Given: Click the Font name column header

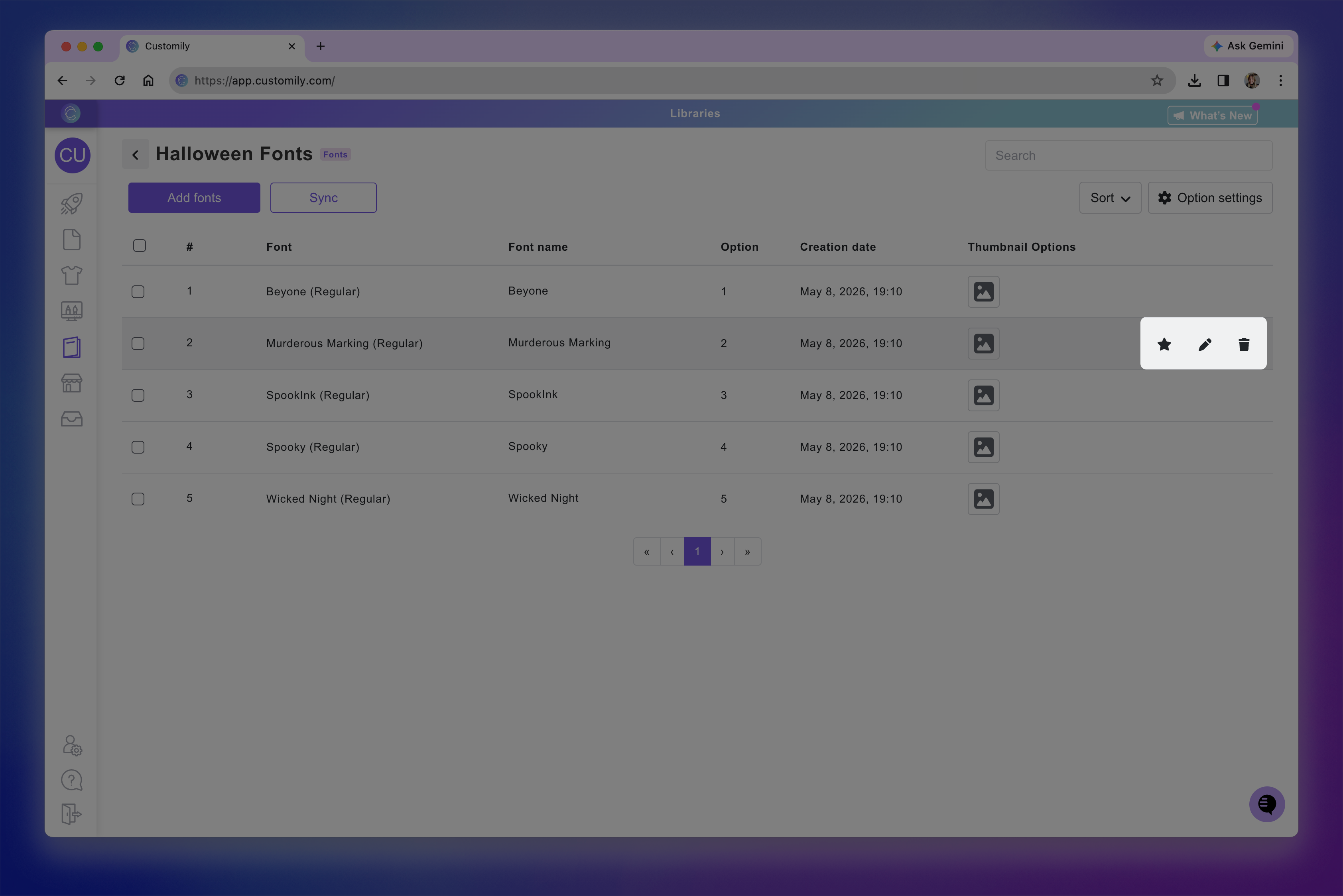Looking at the screenshot, I should pyautogui.click(x=538, y=247).
